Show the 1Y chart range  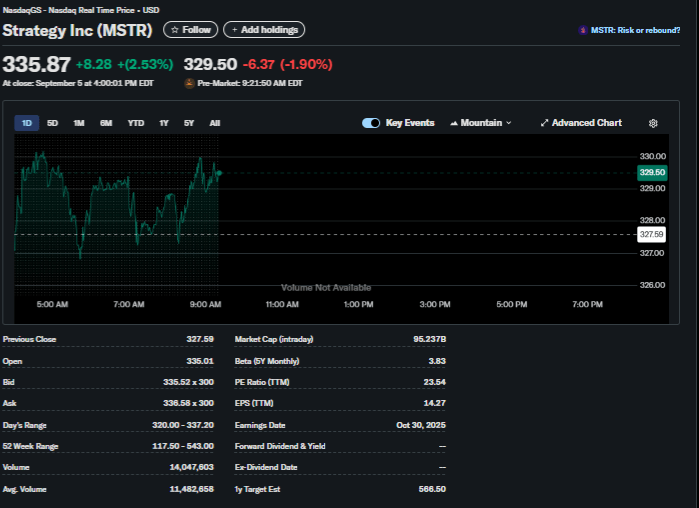point(164,123)
